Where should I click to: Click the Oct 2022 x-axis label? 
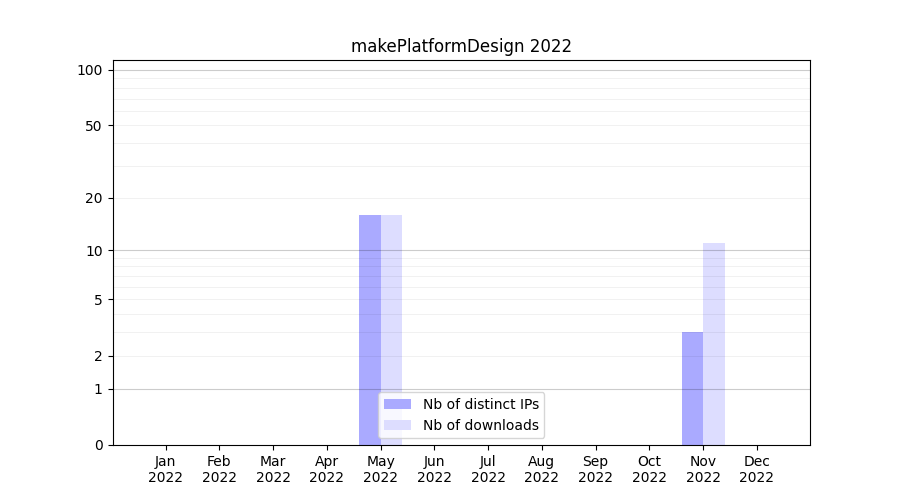(649, 469)
